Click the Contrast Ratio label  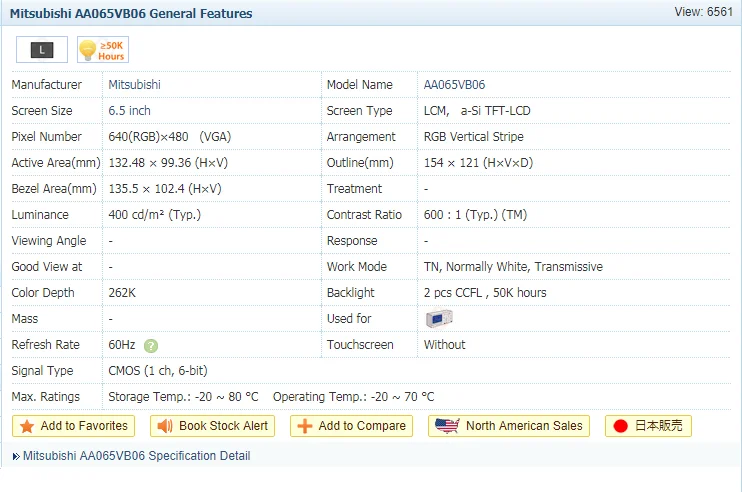tap(364, 215)
